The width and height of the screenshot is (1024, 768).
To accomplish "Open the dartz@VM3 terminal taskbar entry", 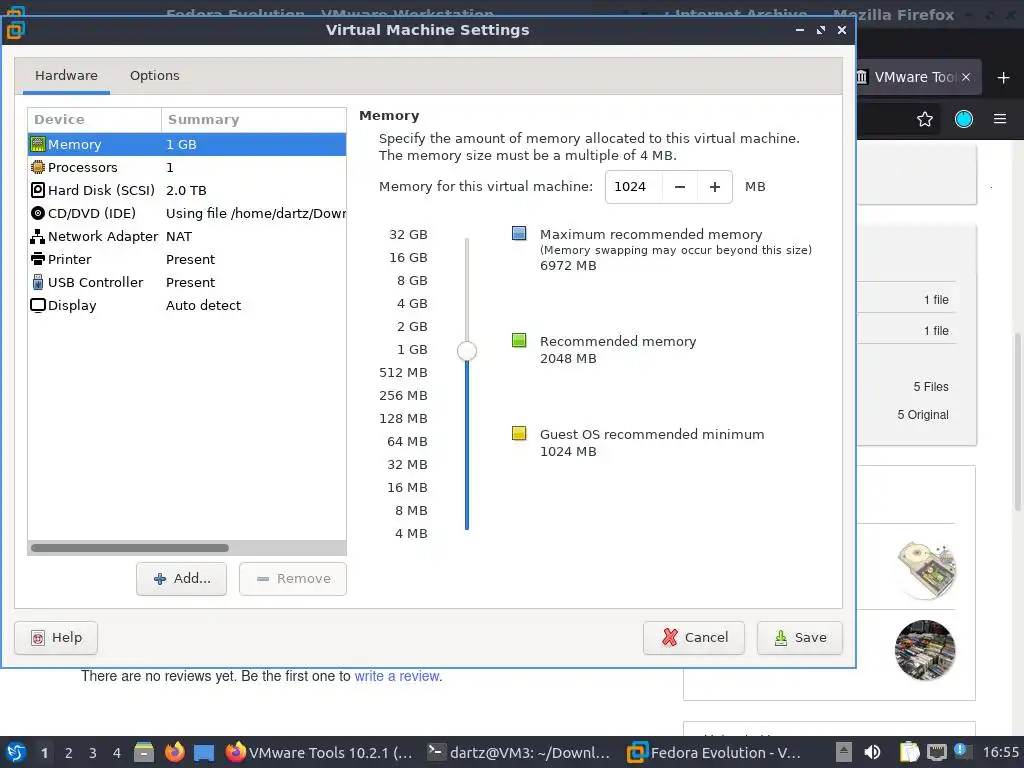I will tap(519, 752).
